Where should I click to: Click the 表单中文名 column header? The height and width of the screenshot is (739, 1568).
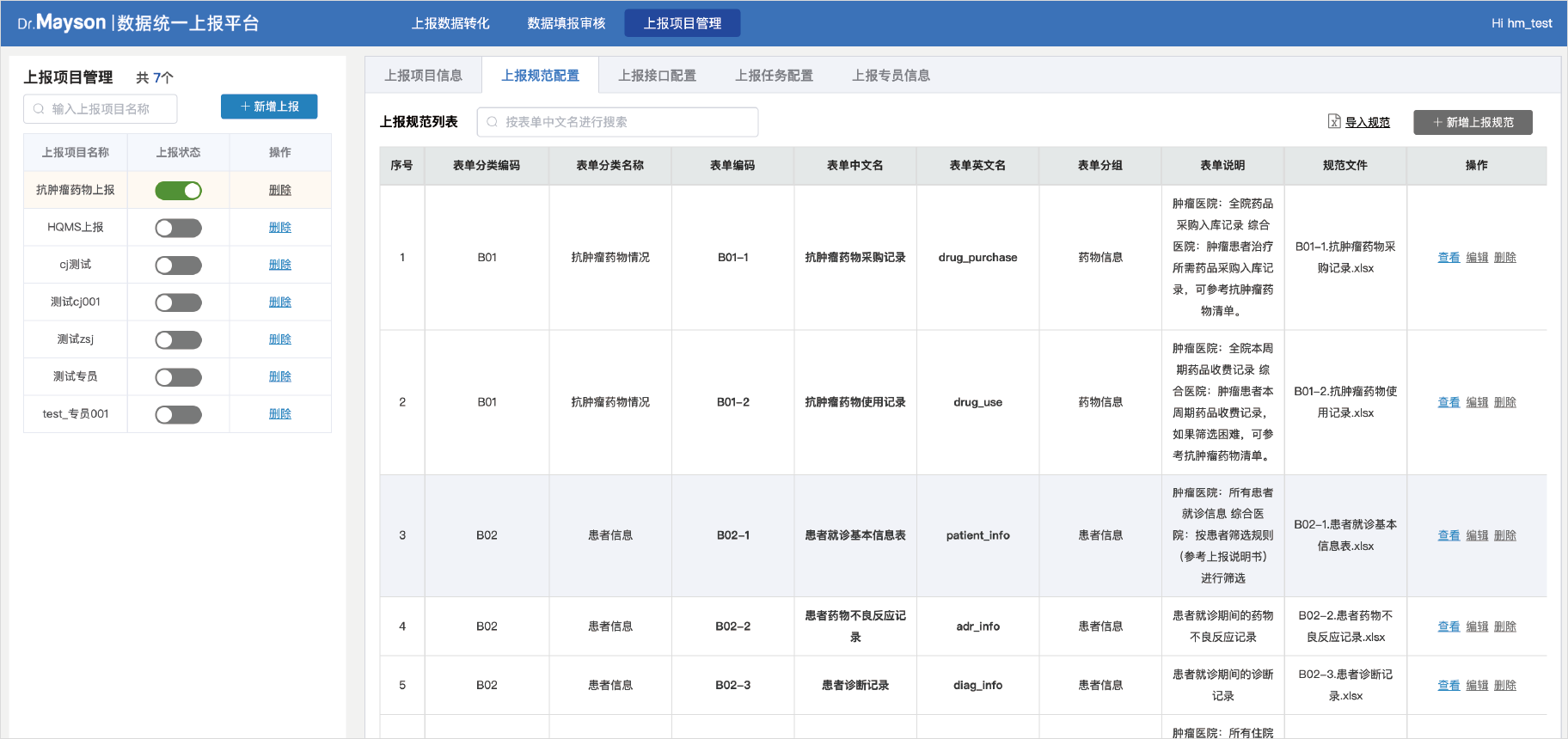pos(855,165)
